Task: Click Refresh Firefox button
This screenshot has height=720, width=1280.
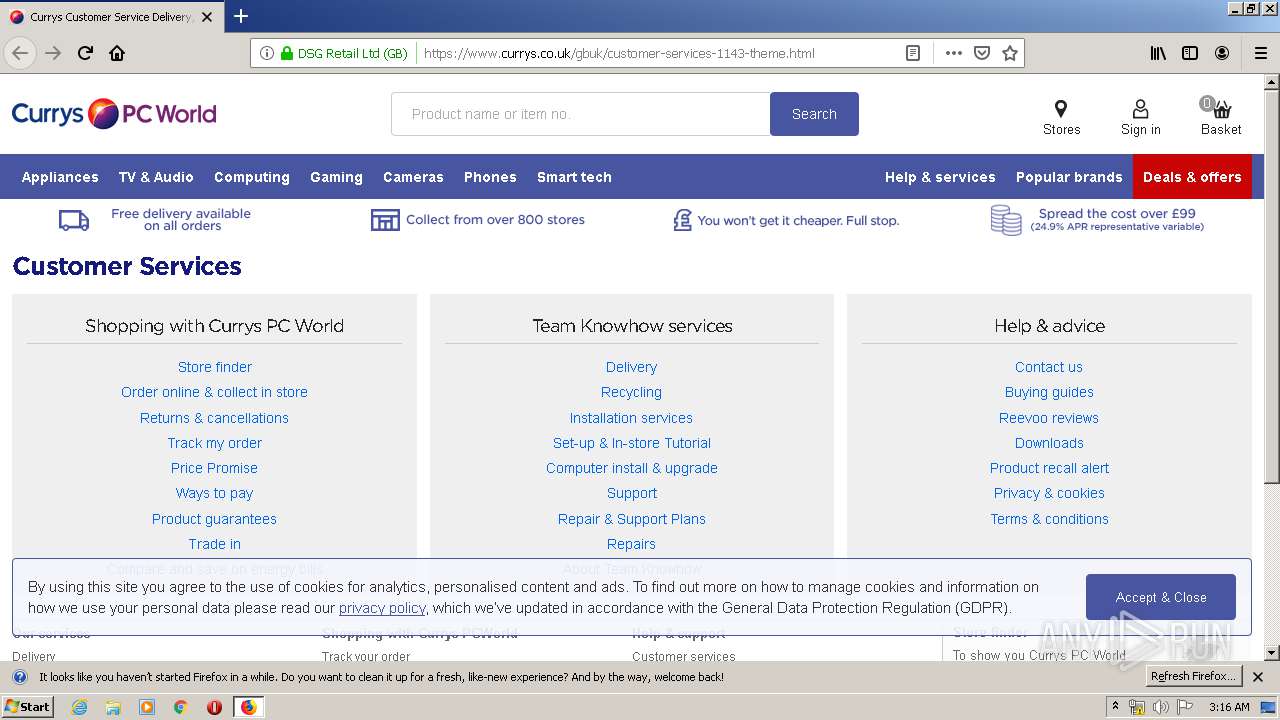Action: pyautogui.click(x=1193, y=677)
